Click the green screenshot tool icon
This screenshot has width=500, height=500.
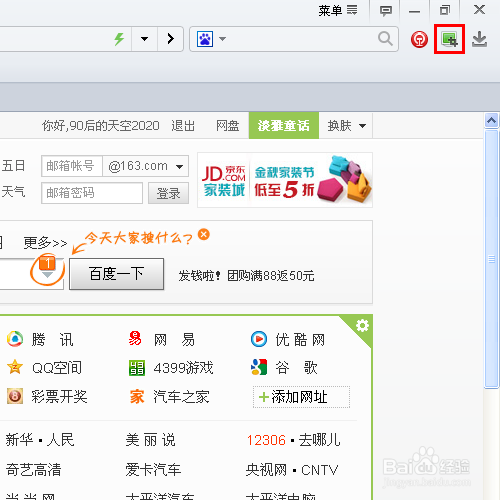coord(449,39)
